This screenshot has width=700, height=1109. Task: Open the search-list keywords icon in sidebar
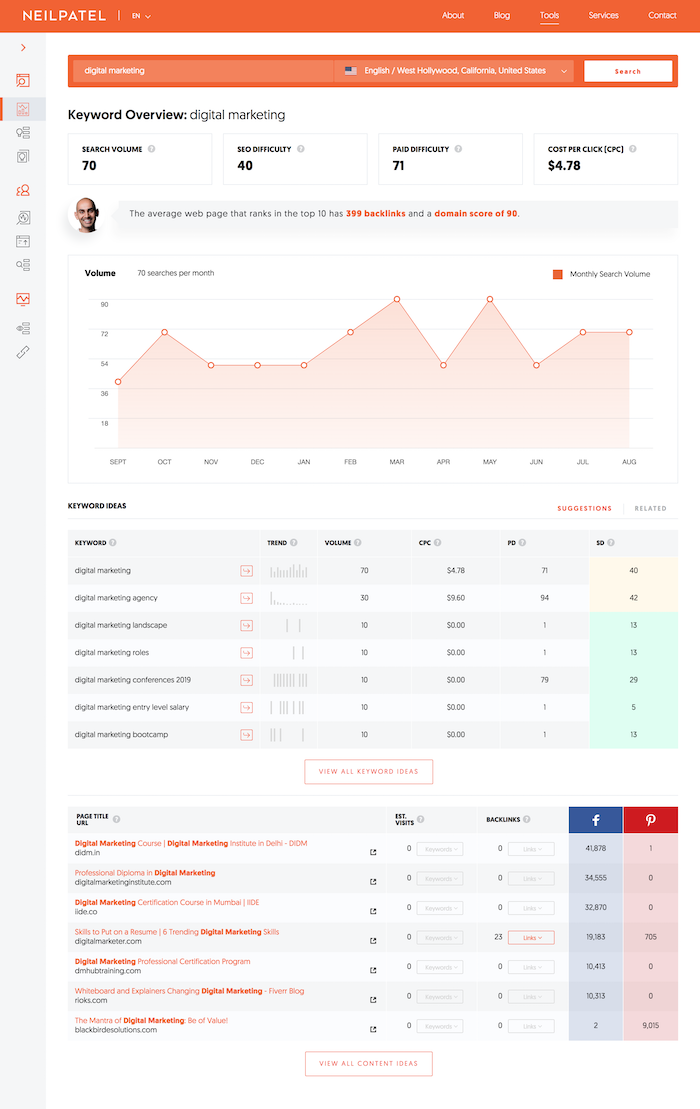[x=23, y=265]
